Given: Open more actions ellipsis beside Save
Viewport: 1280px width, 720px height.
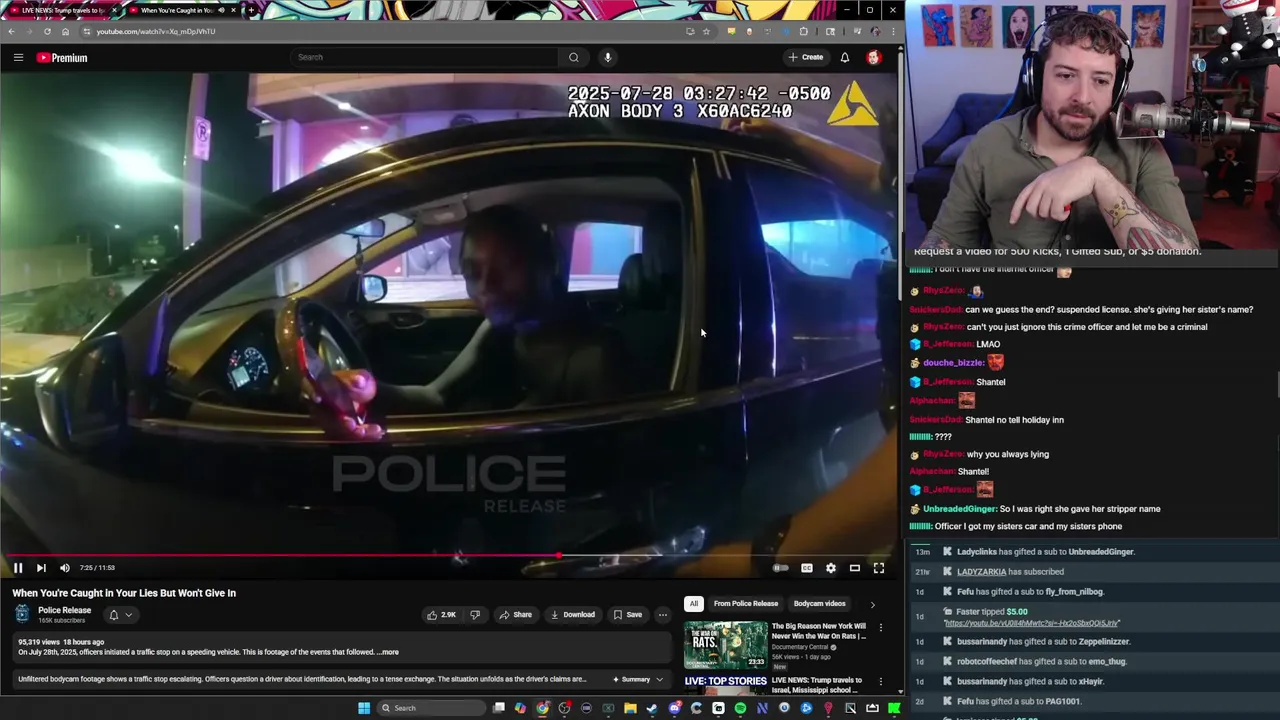Looking at the screenshot, I should pyautogui.click(x=662, y=615).
